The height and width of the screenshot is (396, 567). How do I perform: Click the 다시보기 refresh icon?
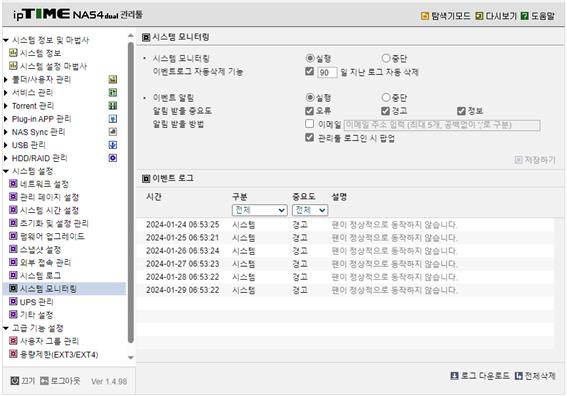pos(479,16)
